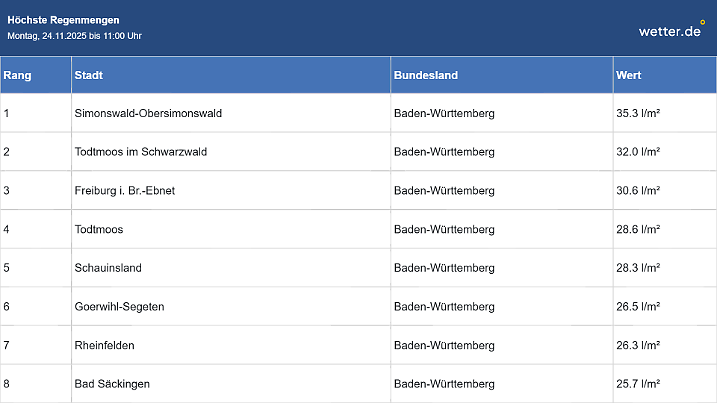Click the 25.7 l/m² value

pyautogui.click(x=638, y=384)
